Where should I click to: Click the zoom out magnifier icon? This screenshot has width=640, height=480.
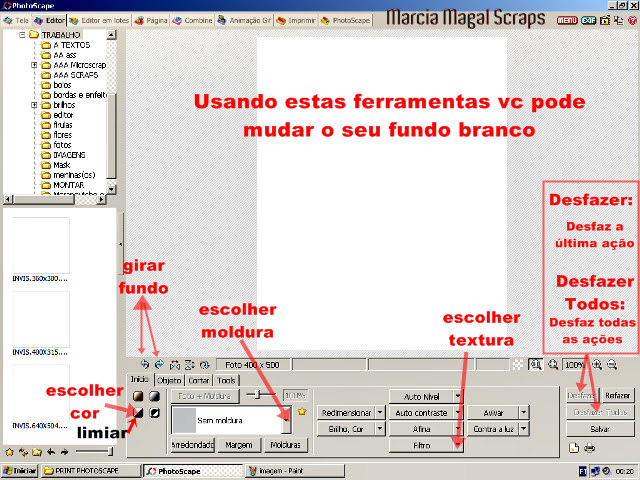[x=612, y=364]
